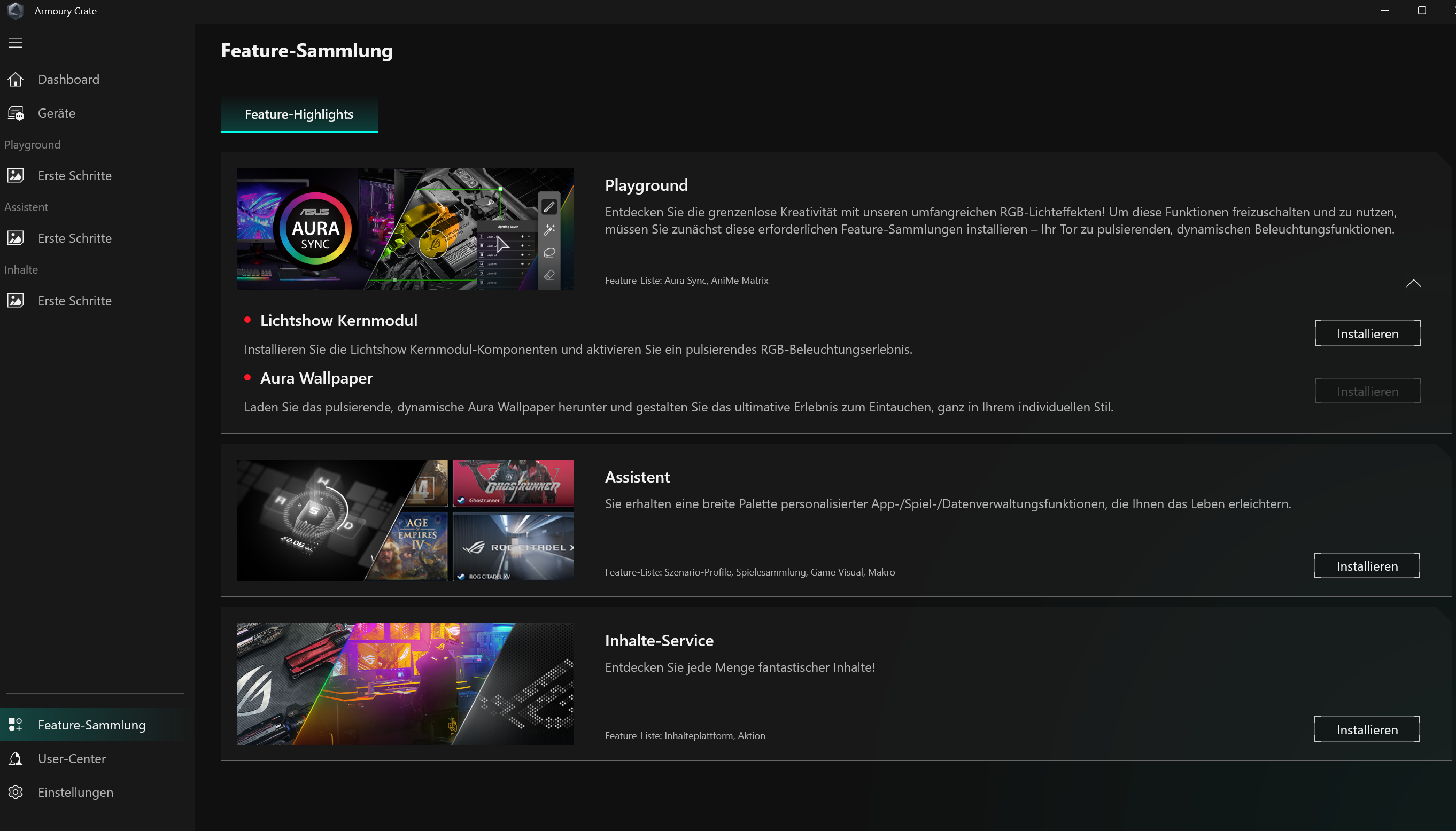
Task: Maximize the Armoury Crate window
Action: pos(1422,11)
